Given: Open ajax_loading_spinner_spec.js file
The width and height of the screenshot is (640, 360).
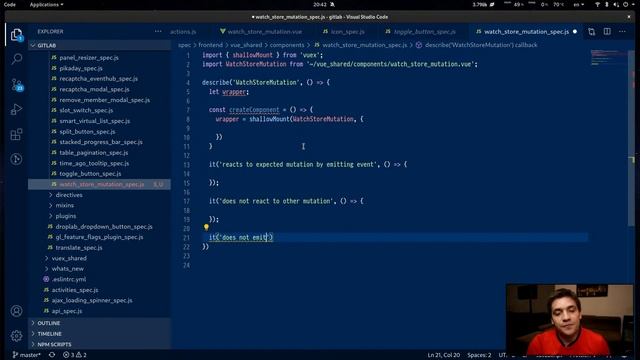Looking at the screenshot, I should coord(92,300).
